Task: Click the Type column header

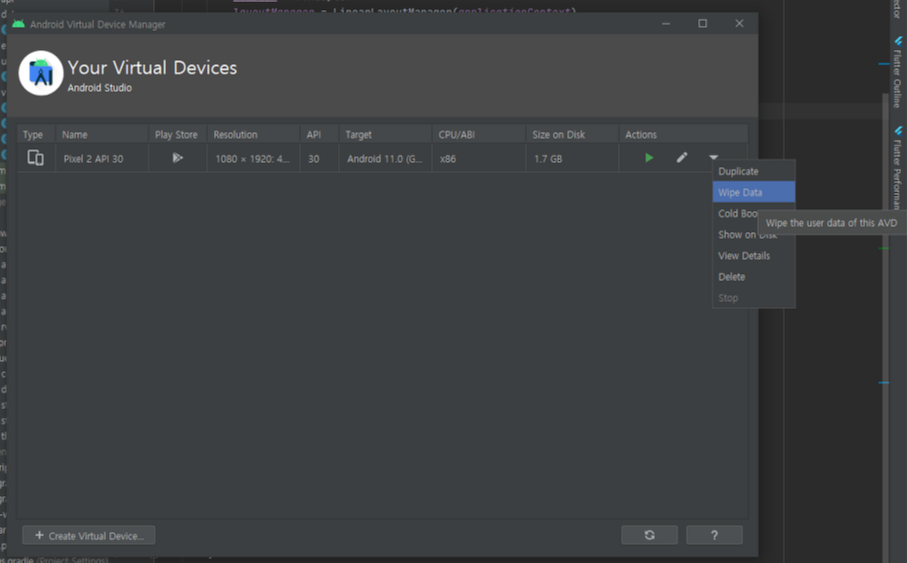Action: click(36, 134)
